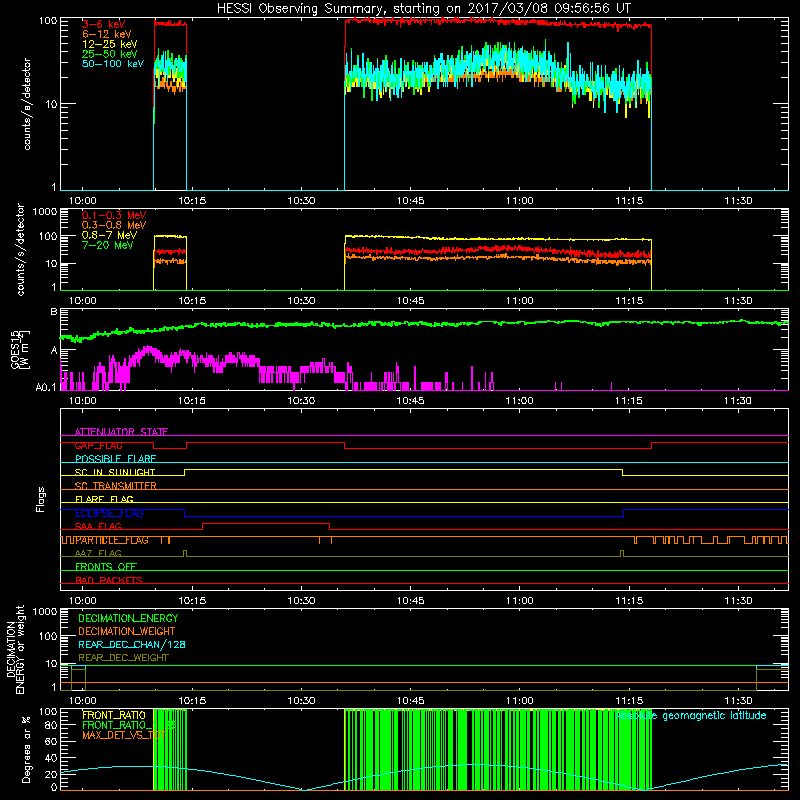This screenshot has height=800, width=800.
Task: Click the 'FRONTS_OFF' flag label
Action: coord(106,567)
